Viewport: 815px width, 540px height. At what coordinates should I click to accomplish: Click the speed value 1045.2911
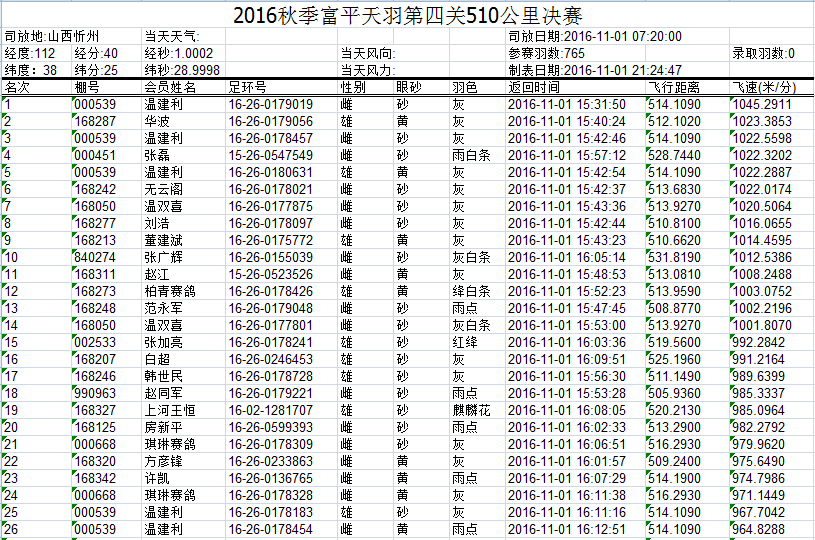pos(762,104)
